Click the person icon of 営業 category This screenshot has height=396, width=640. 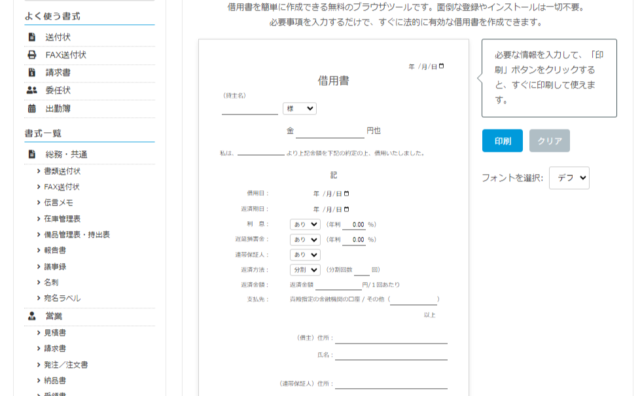[x=32, y=316]
